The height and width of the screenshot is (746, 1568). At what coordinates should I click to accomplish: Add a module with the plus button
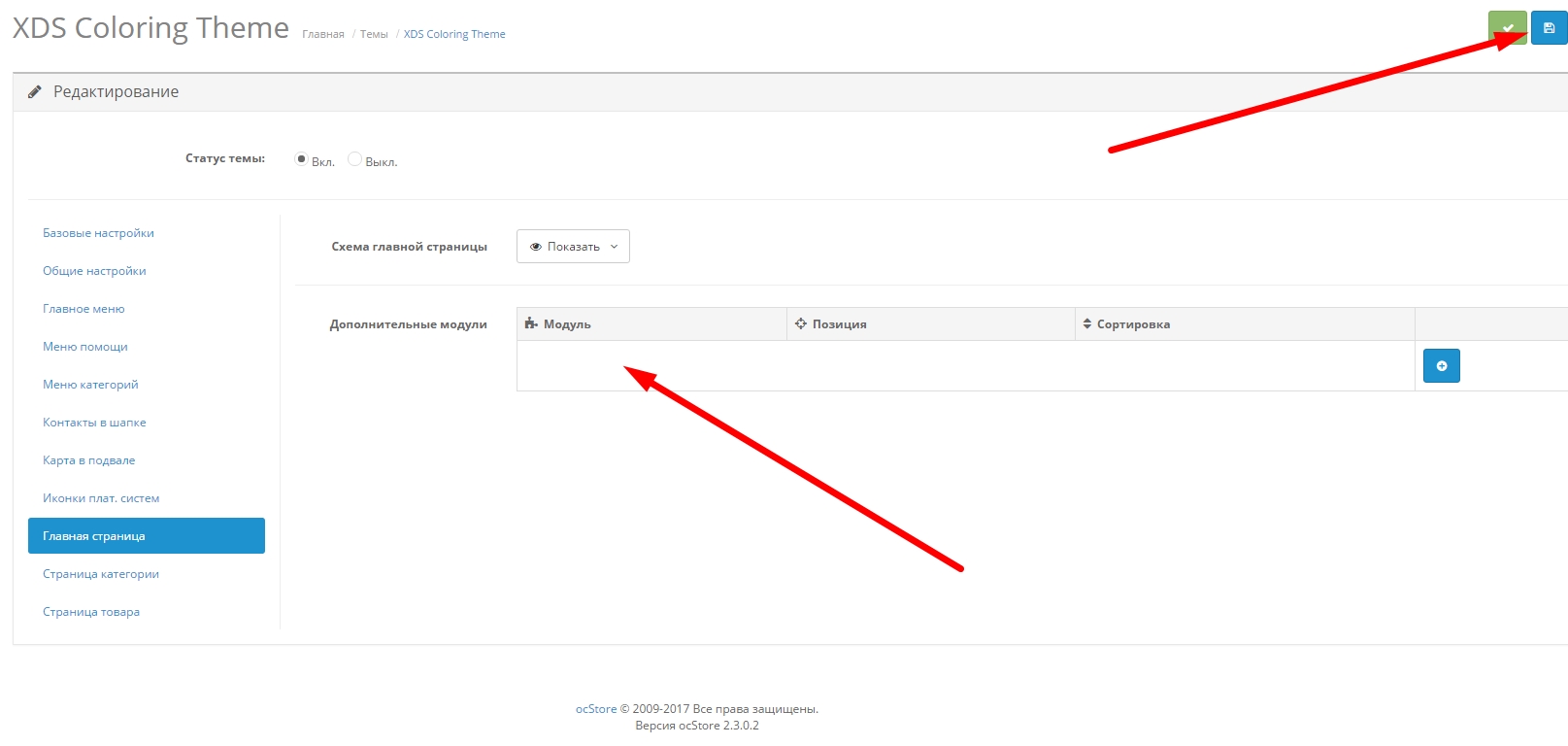pos(1441,366)
